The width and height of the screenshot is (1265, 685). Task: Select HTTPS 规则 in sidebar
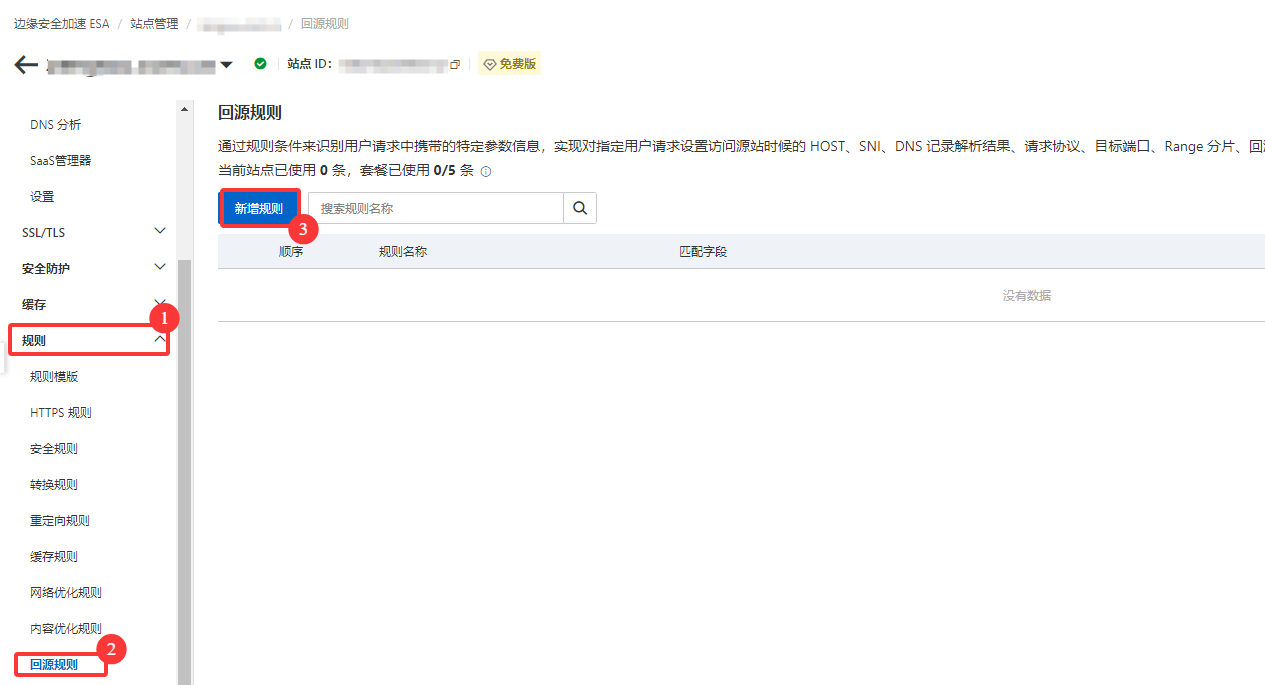(61, 412)
